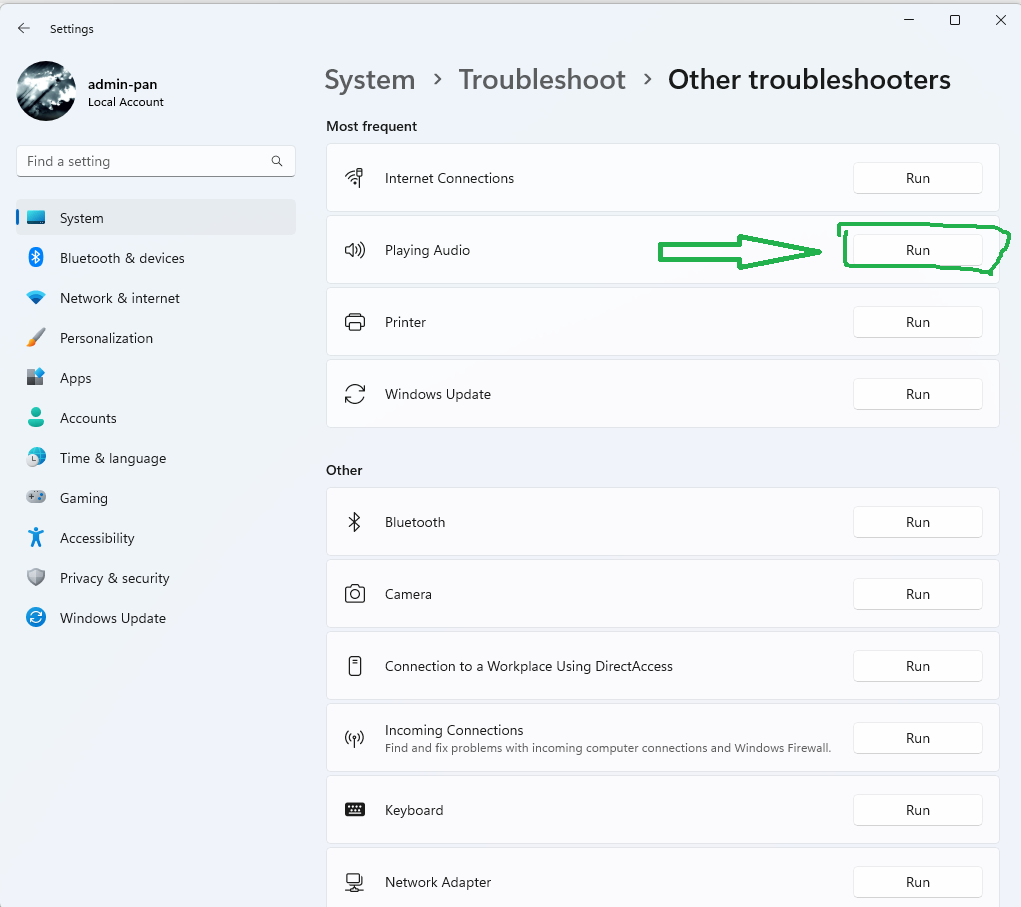Open the Apps settings page

pyautogui.click(x=156, y=378)
